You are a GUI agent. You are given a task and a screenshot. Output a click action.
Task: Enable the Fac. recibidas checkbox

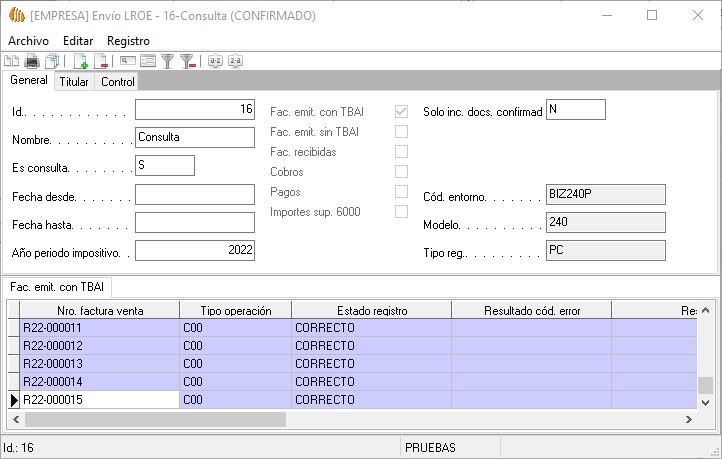tap(401, 151)
